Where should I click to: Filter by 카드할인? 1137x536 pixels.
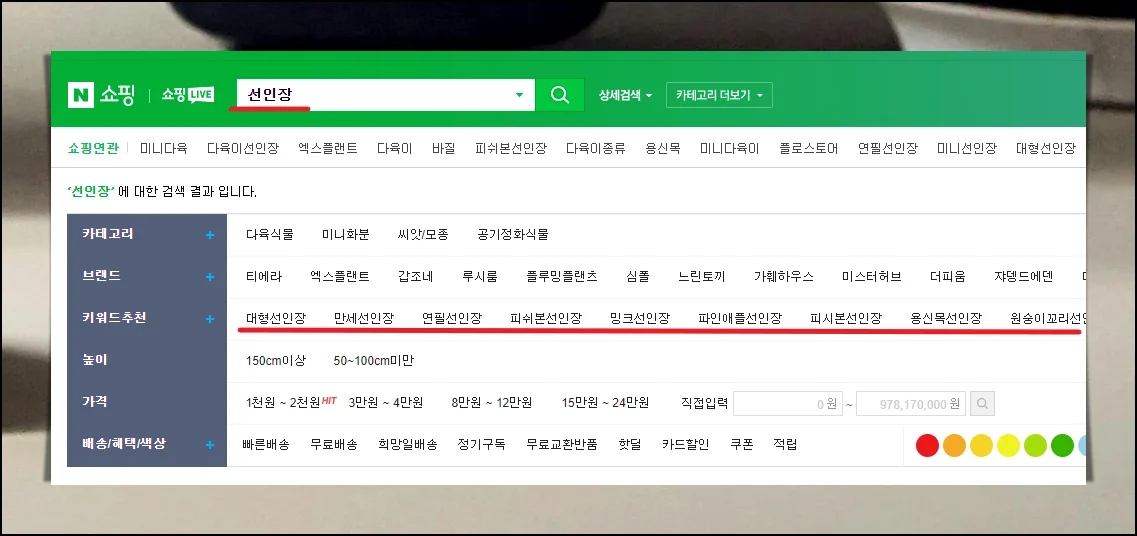[685, 445]
